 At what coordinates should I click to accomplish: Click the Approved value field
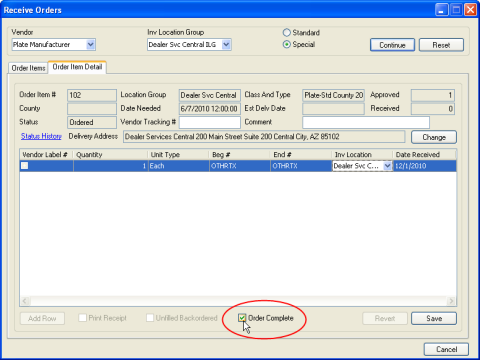click(433, 95)
